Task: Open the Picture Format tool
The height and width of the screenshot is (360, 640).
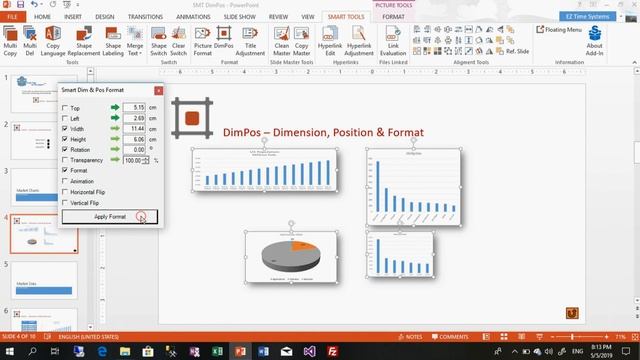Action: pyautogui.click(x=202, y=41)
